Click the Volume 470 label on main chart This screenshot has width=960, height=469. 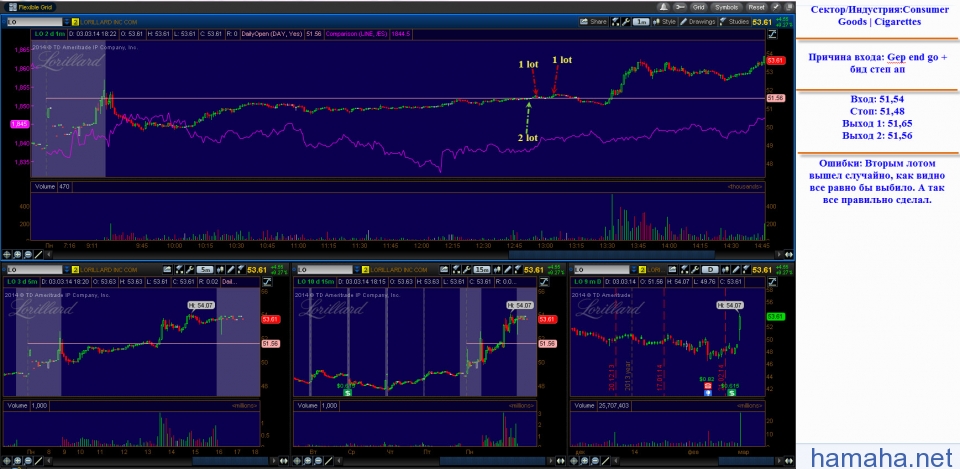click(50, 186)
